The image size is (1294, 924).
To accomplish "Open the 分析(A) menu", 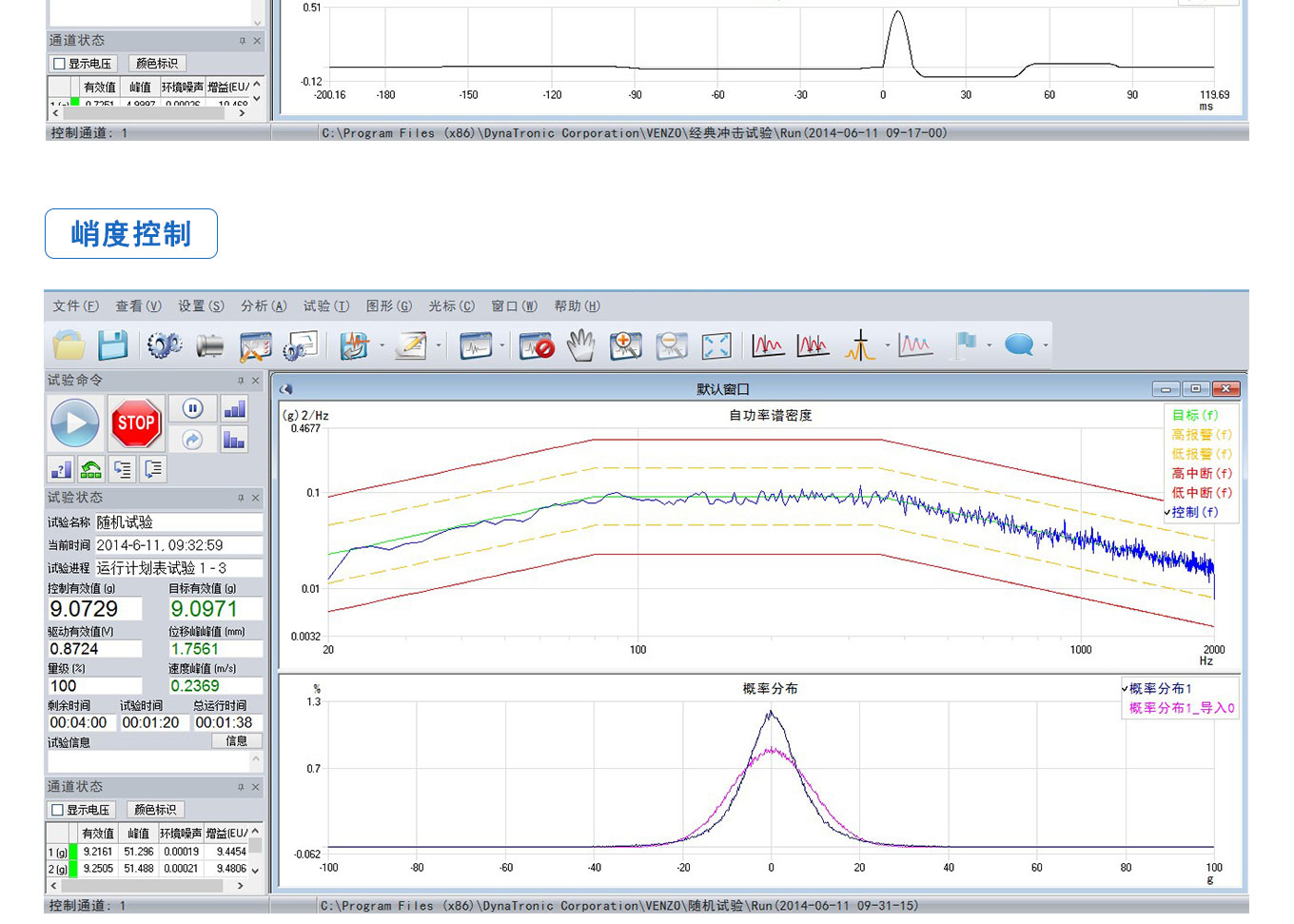I will [x=263, y=306].
